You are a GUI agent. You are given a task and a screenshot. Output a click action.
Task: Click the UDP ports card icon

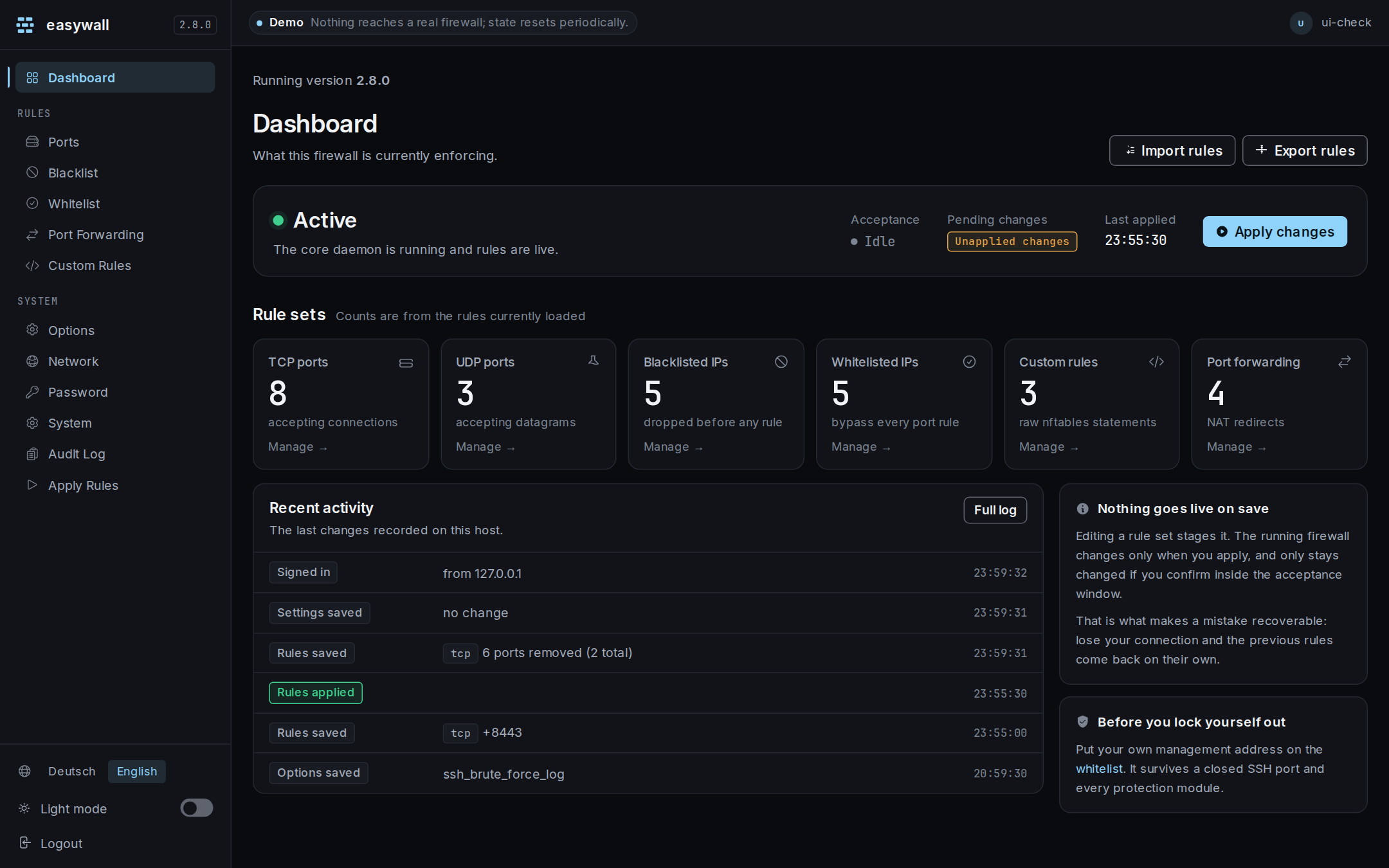point(594,361)
